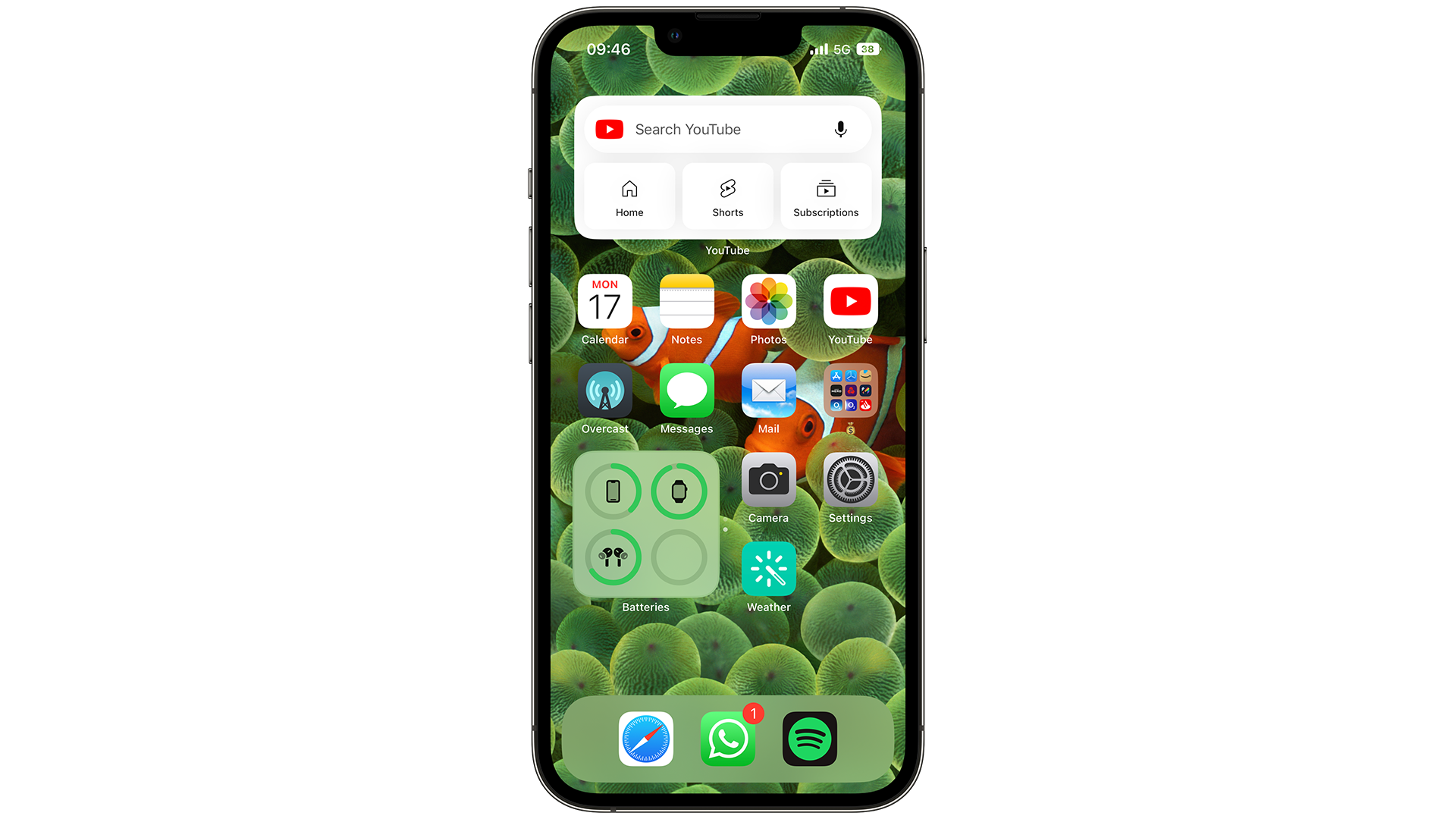Viewport: 1456px width, 819px height.
Task: Open Safari from the dock
Action: 645,738
